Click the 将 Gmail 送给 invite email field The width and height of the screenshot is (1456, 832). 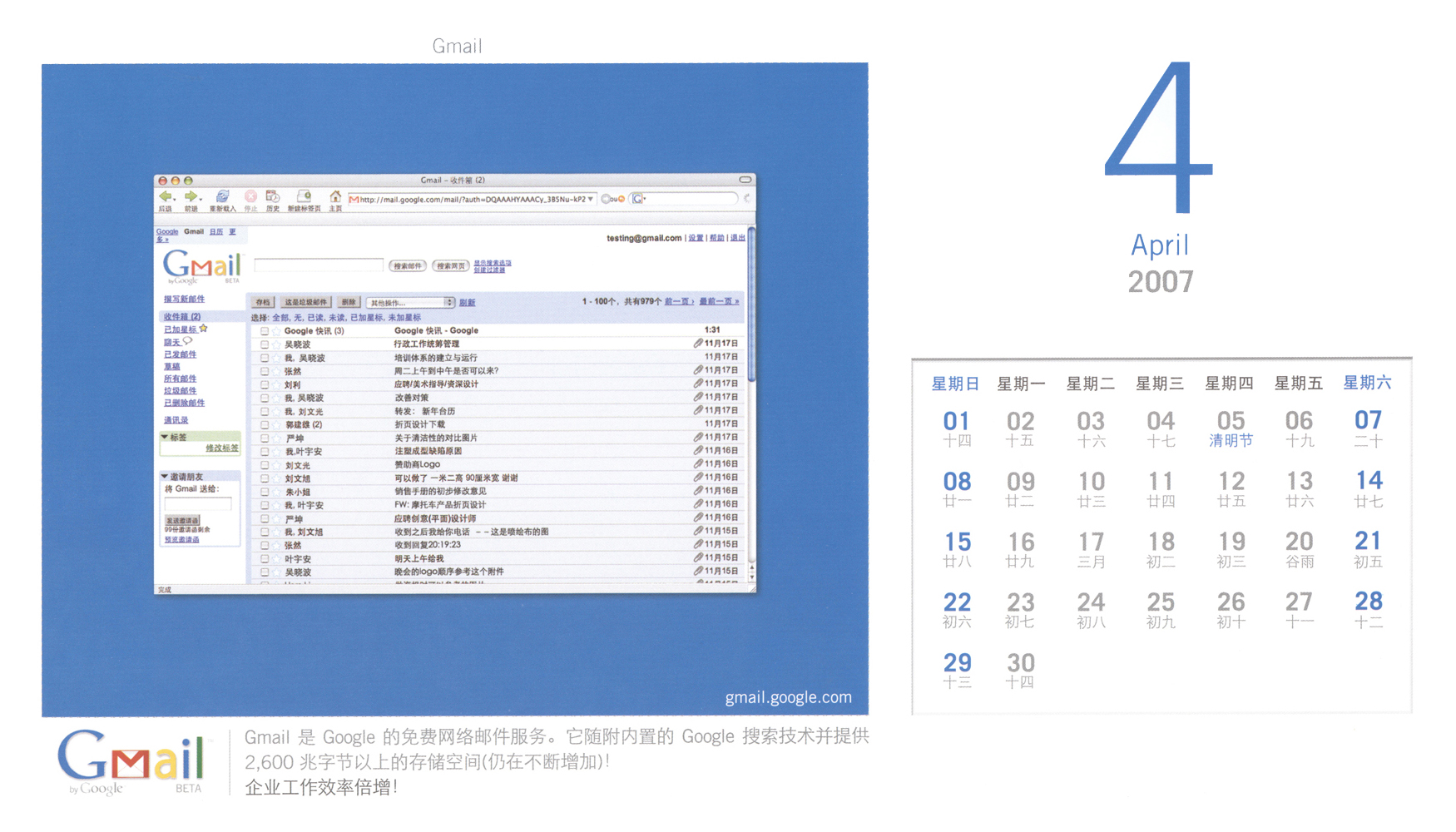tap(198, 504)
